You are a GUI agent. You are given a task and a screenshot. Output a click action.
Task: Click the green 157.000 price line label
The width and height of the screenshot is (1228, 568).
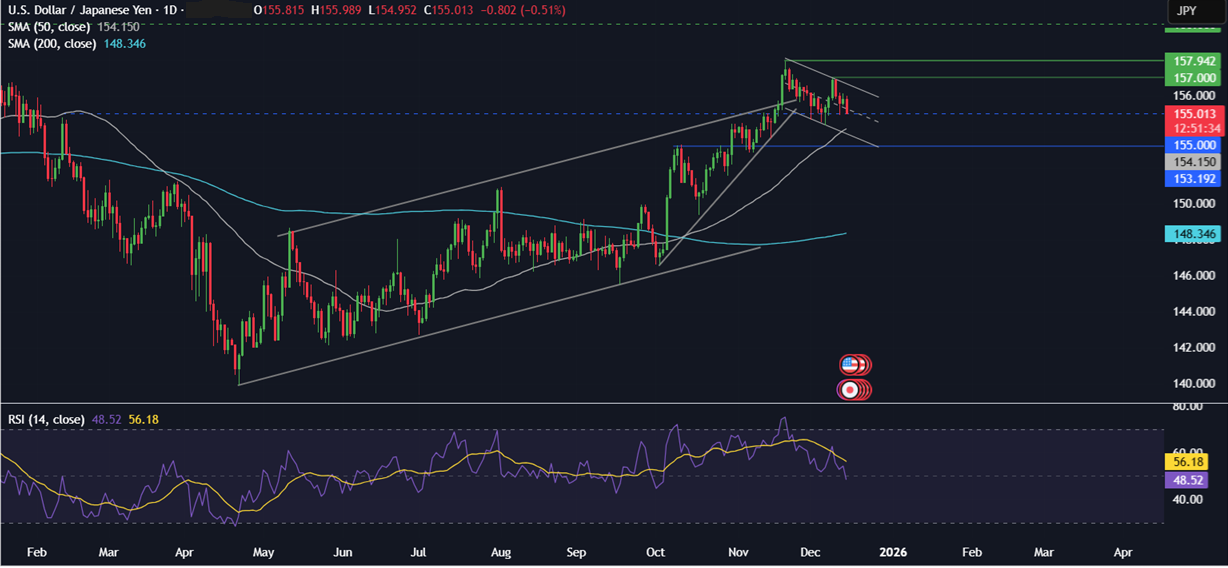click(1196, 78)
